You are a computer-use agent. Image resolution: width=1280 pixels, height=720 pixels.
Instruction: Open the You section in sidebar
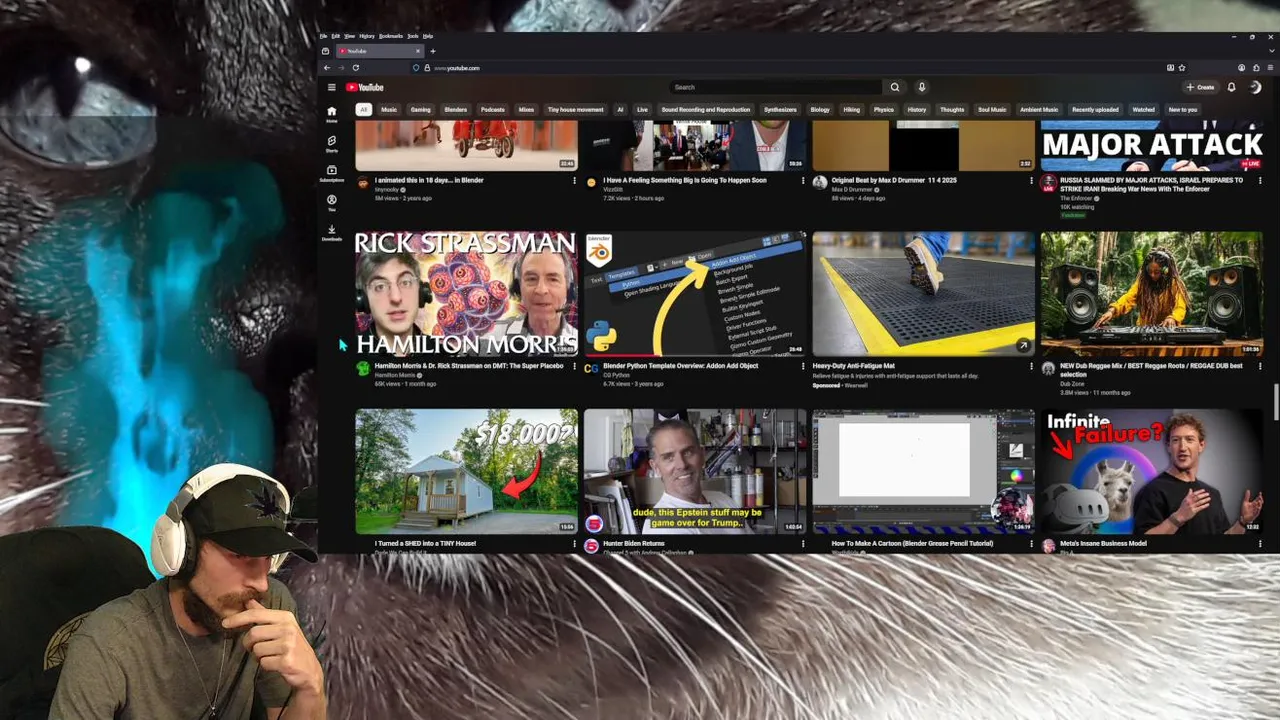[332, 202]
